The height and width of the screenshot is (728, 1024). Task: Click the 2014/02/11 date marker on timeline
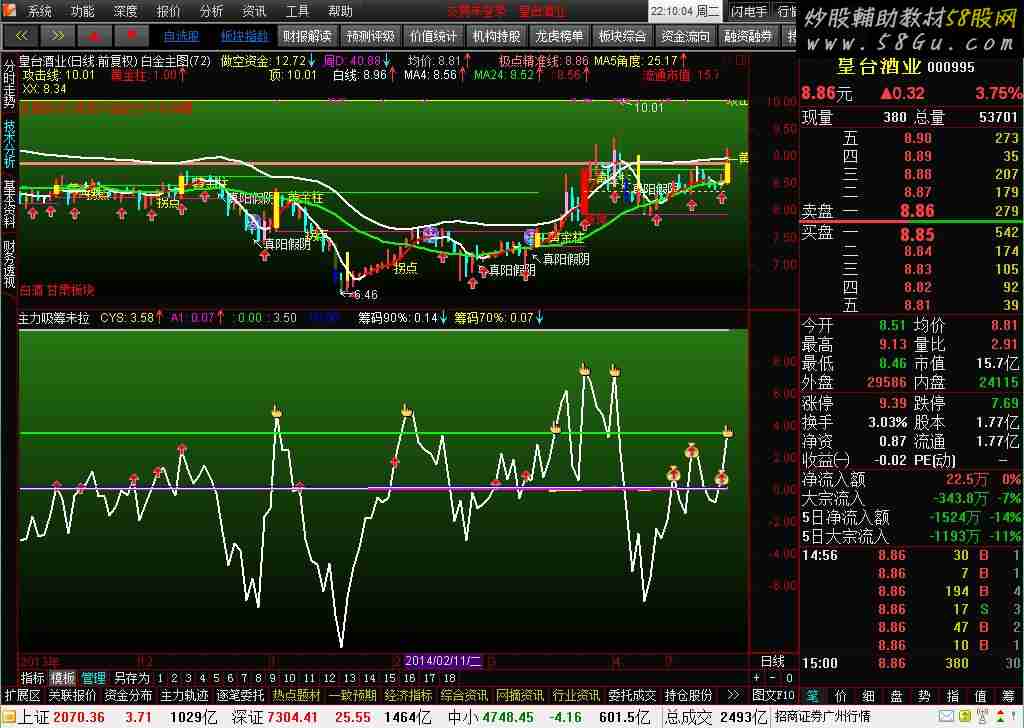click(443, 661)
